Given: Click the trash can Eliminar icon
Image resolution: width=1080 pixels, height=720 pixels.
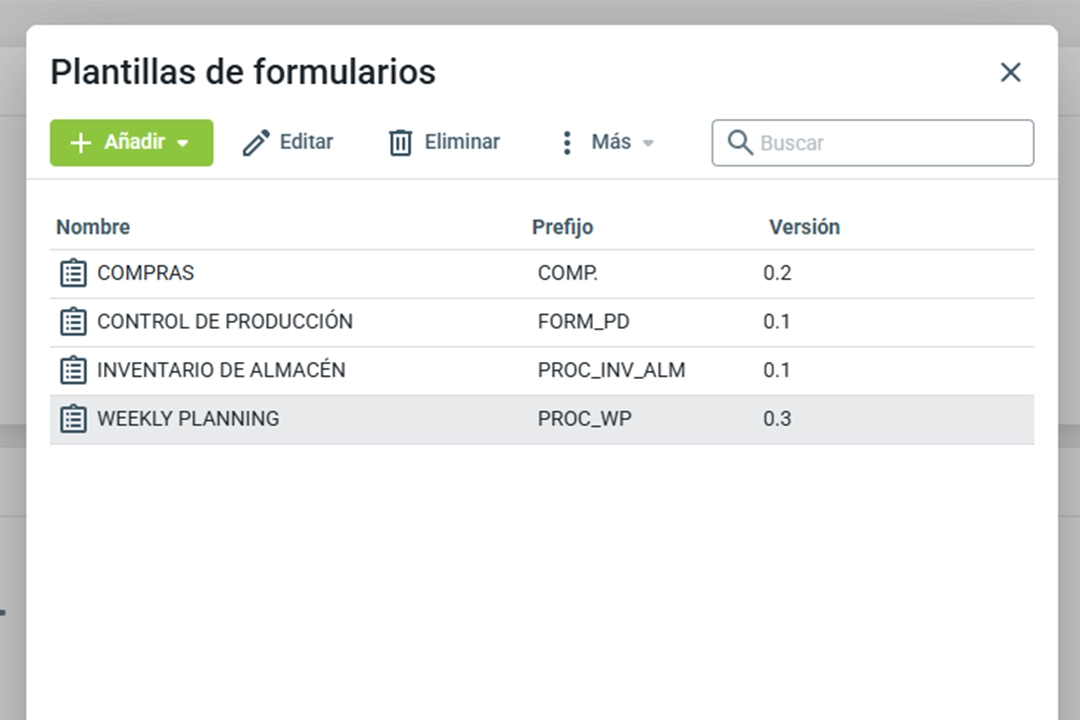Looking at the screenshot, I should coord(400,143).
